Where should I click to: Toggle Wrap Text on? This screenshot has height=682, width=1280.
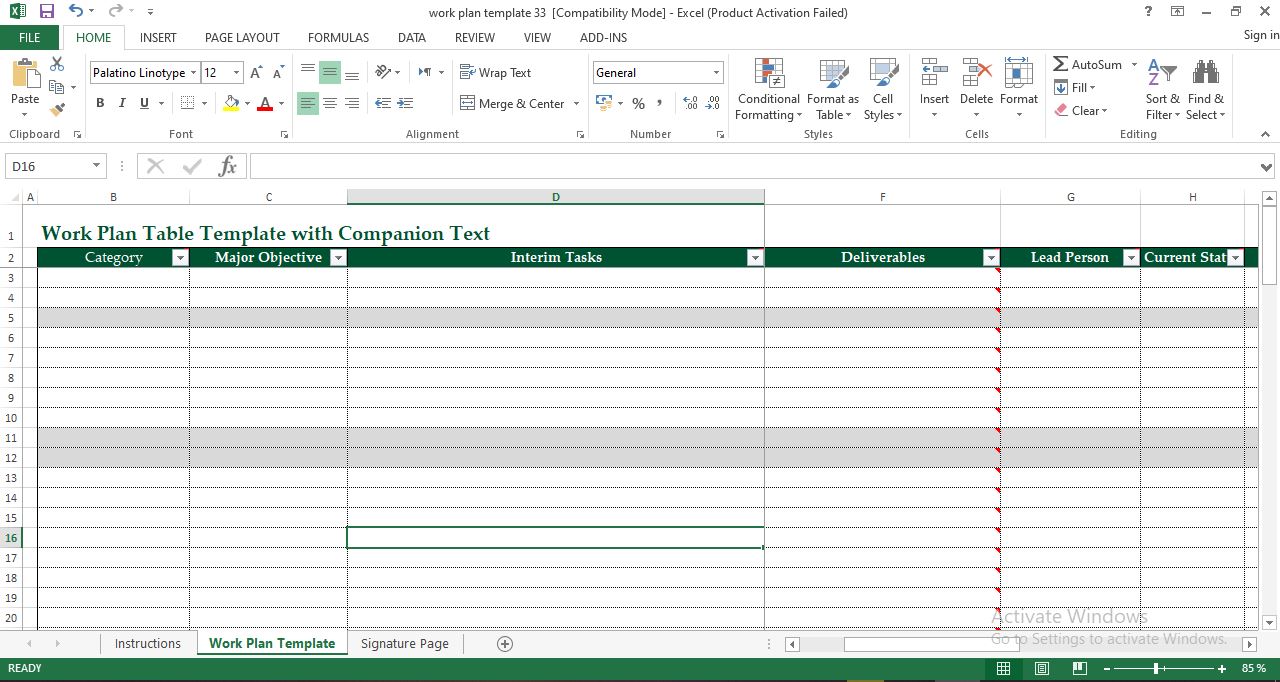click(x=496, y=72)
